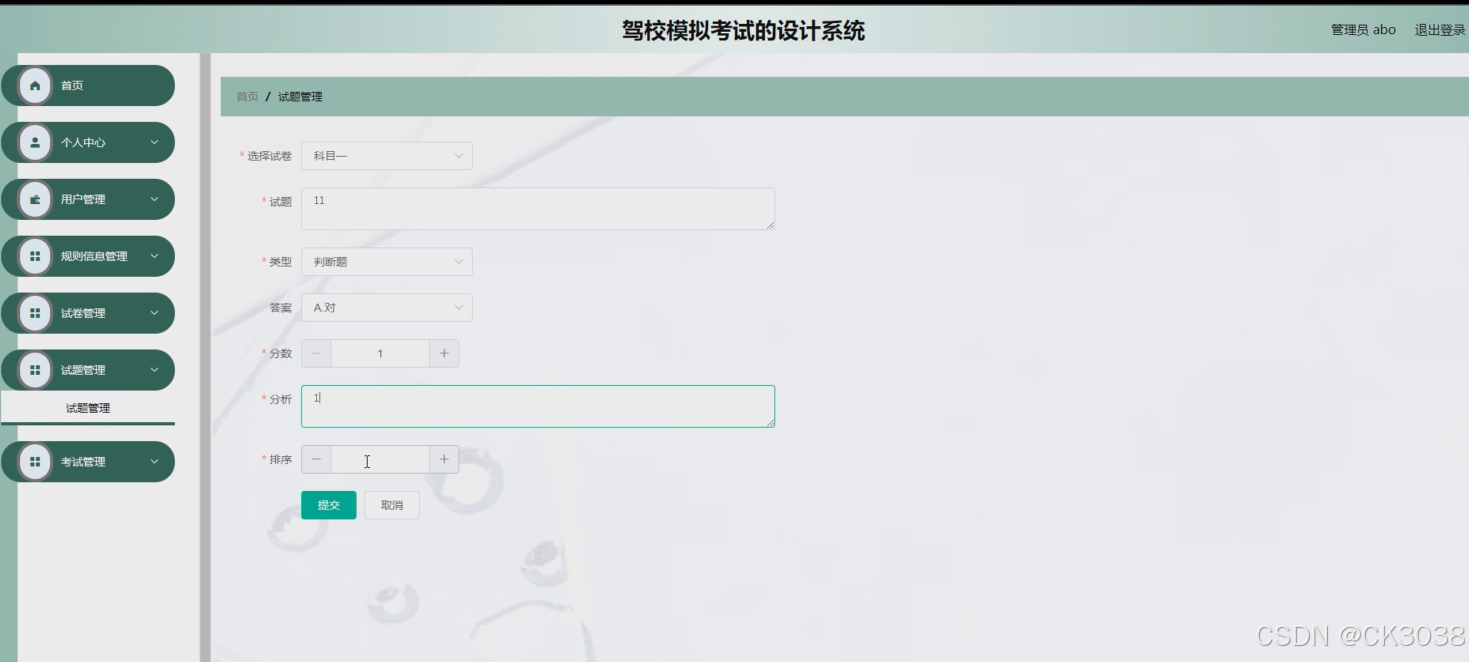Click the grid icon on 试卷管理 entry

[x=37, y=313]
